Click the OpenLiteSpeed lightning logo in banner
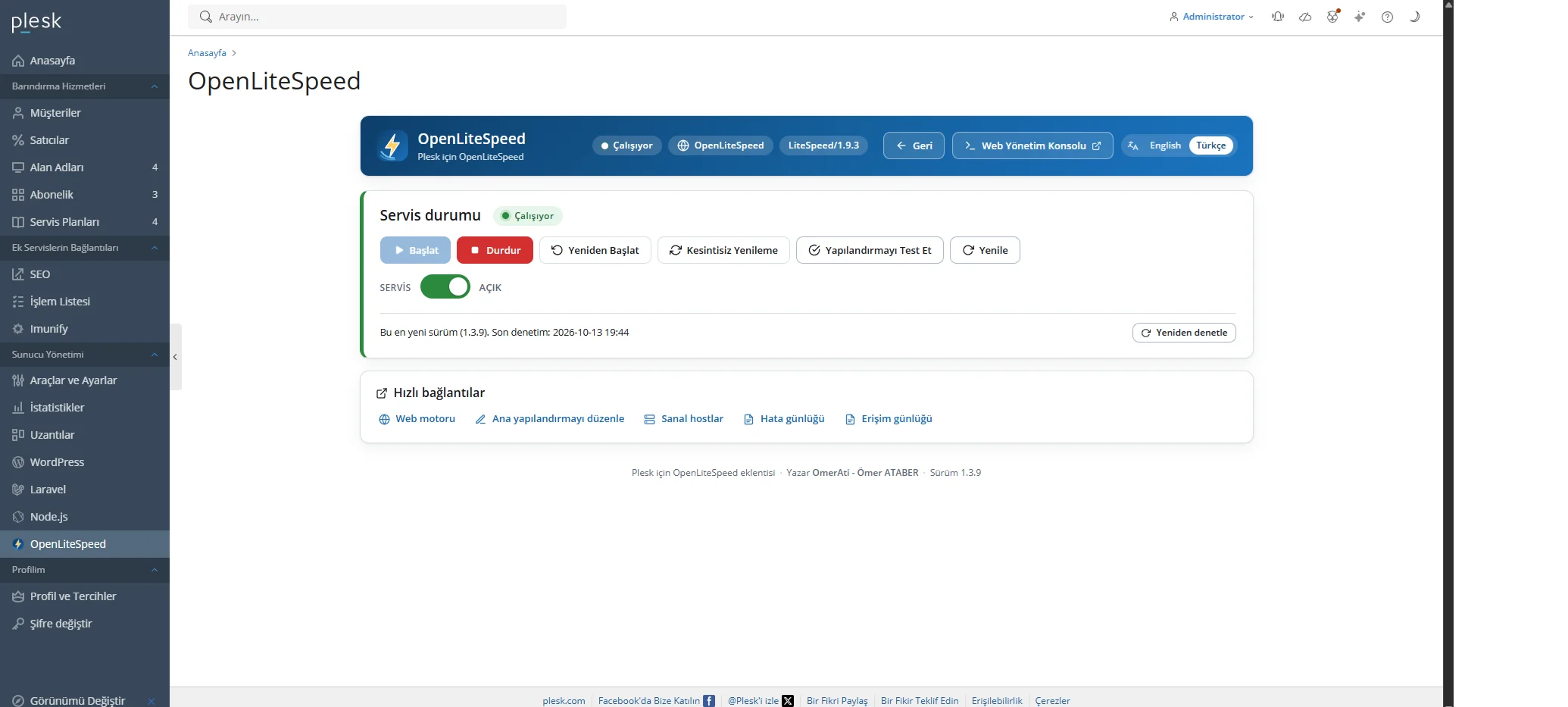 tap(392, 145)
